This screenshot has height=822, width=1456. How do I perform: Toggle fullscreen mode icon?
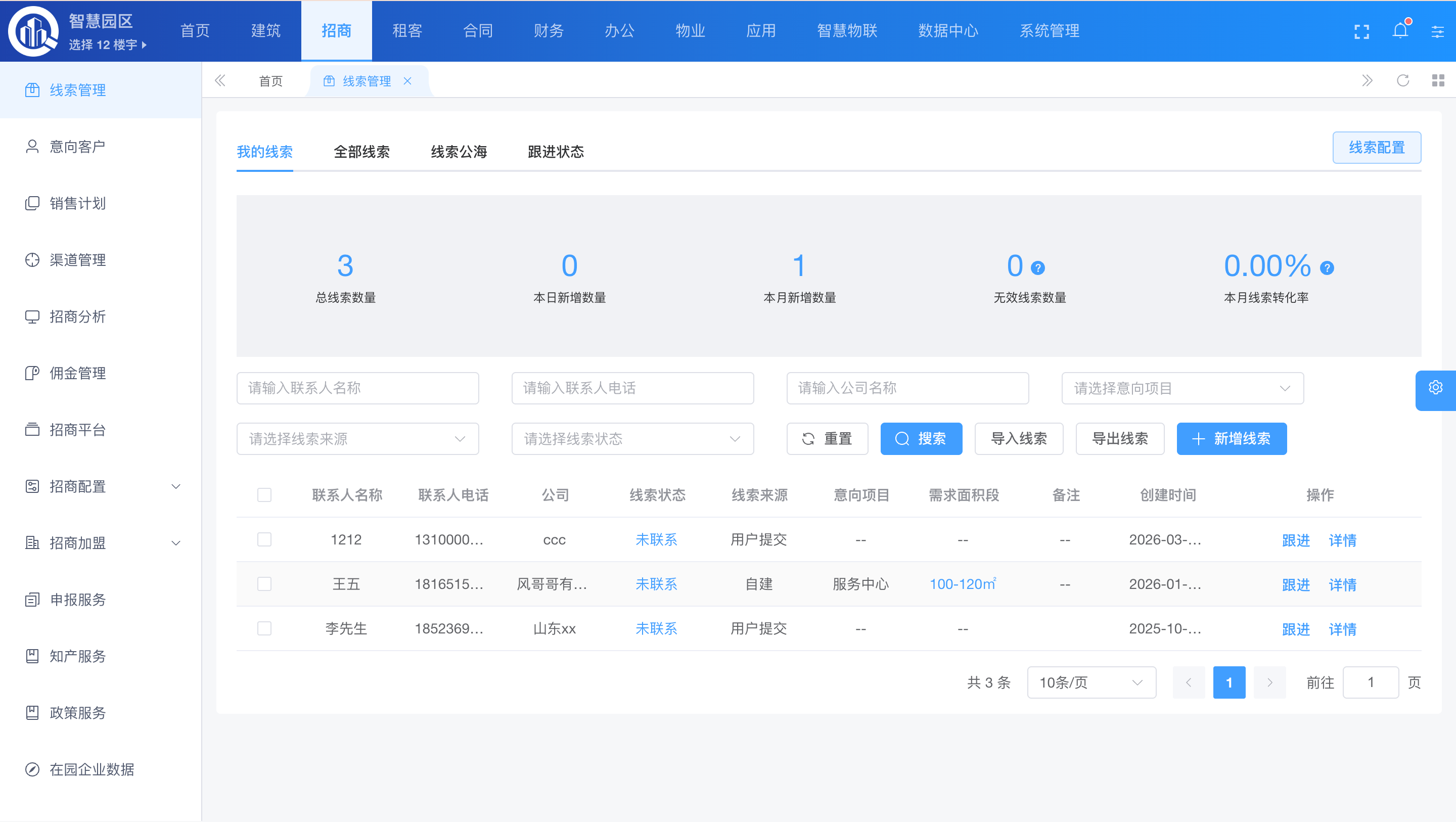pyautogui.click(x=1361, y=32)
